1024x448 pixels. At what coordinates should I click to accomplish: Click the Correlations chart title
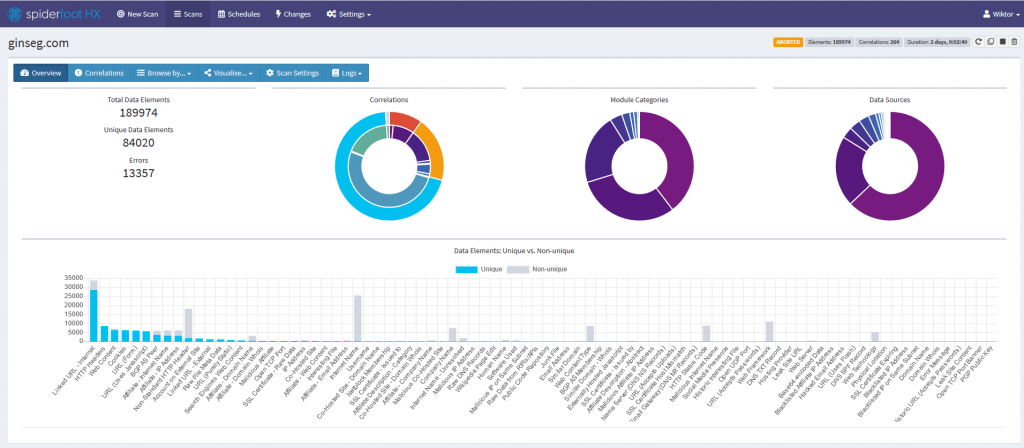point(389,100)
